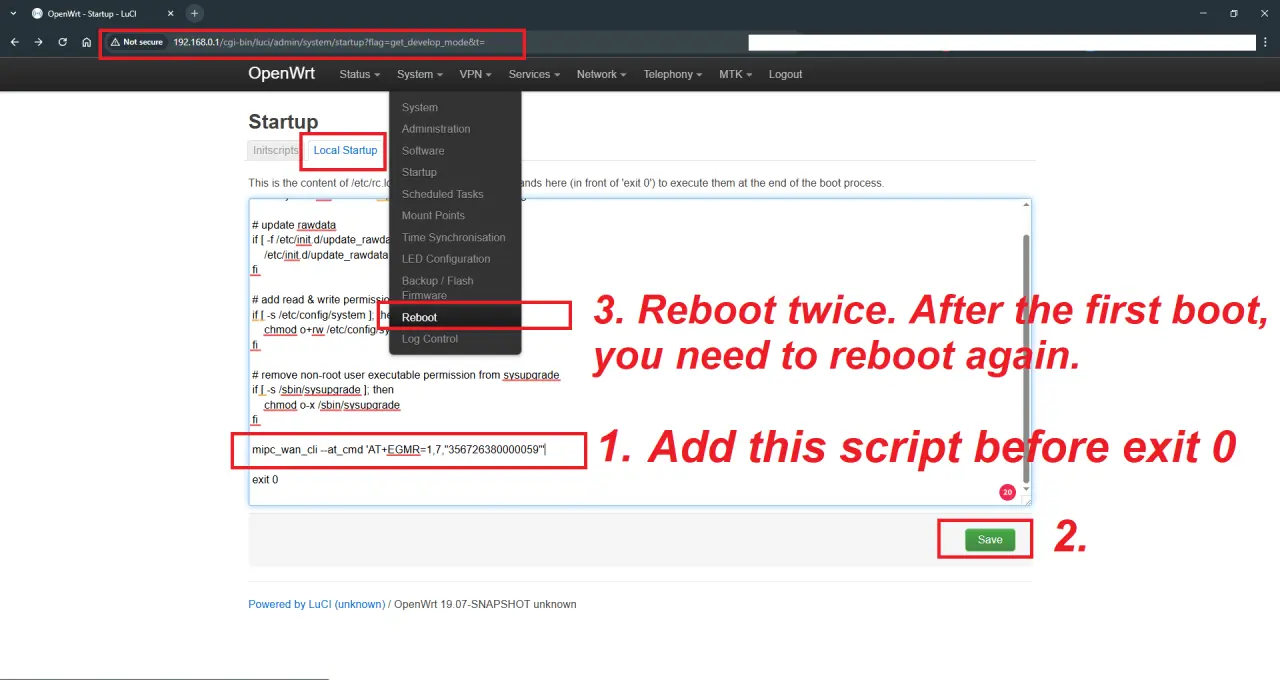Click the 'chmod o-x /sbin/sysupgrade' line

[x=332, y=406]
